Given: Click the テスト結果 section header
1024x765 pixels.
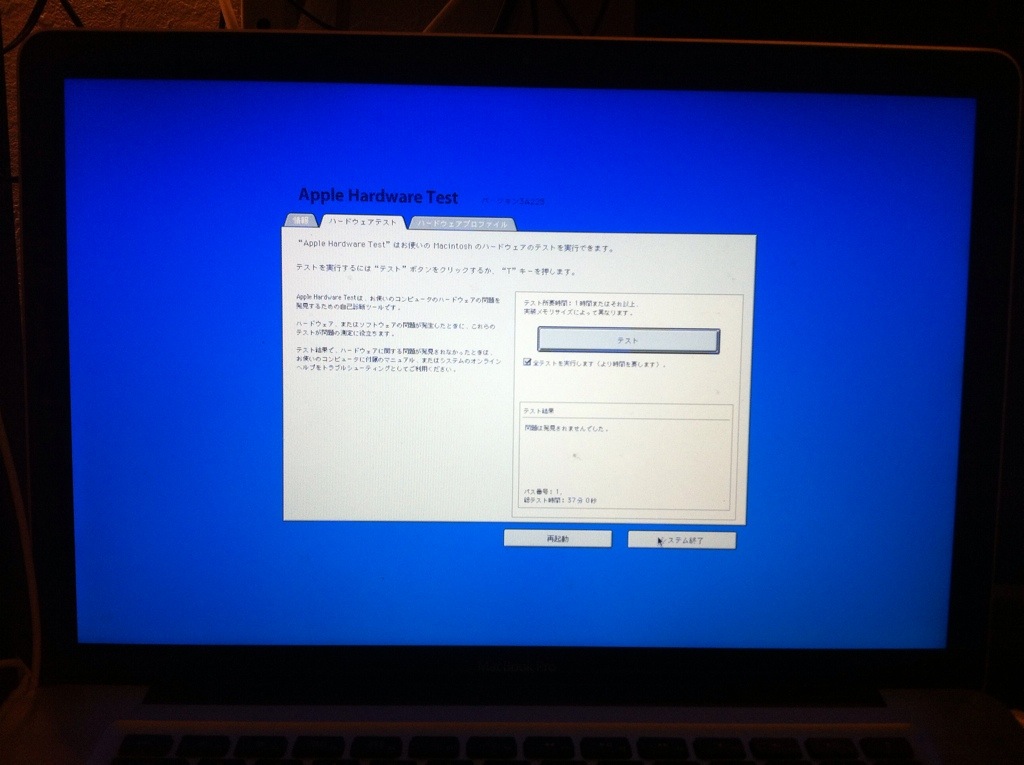Looking at the screenshot, I should pyautogui.click(x=539, y=411).
